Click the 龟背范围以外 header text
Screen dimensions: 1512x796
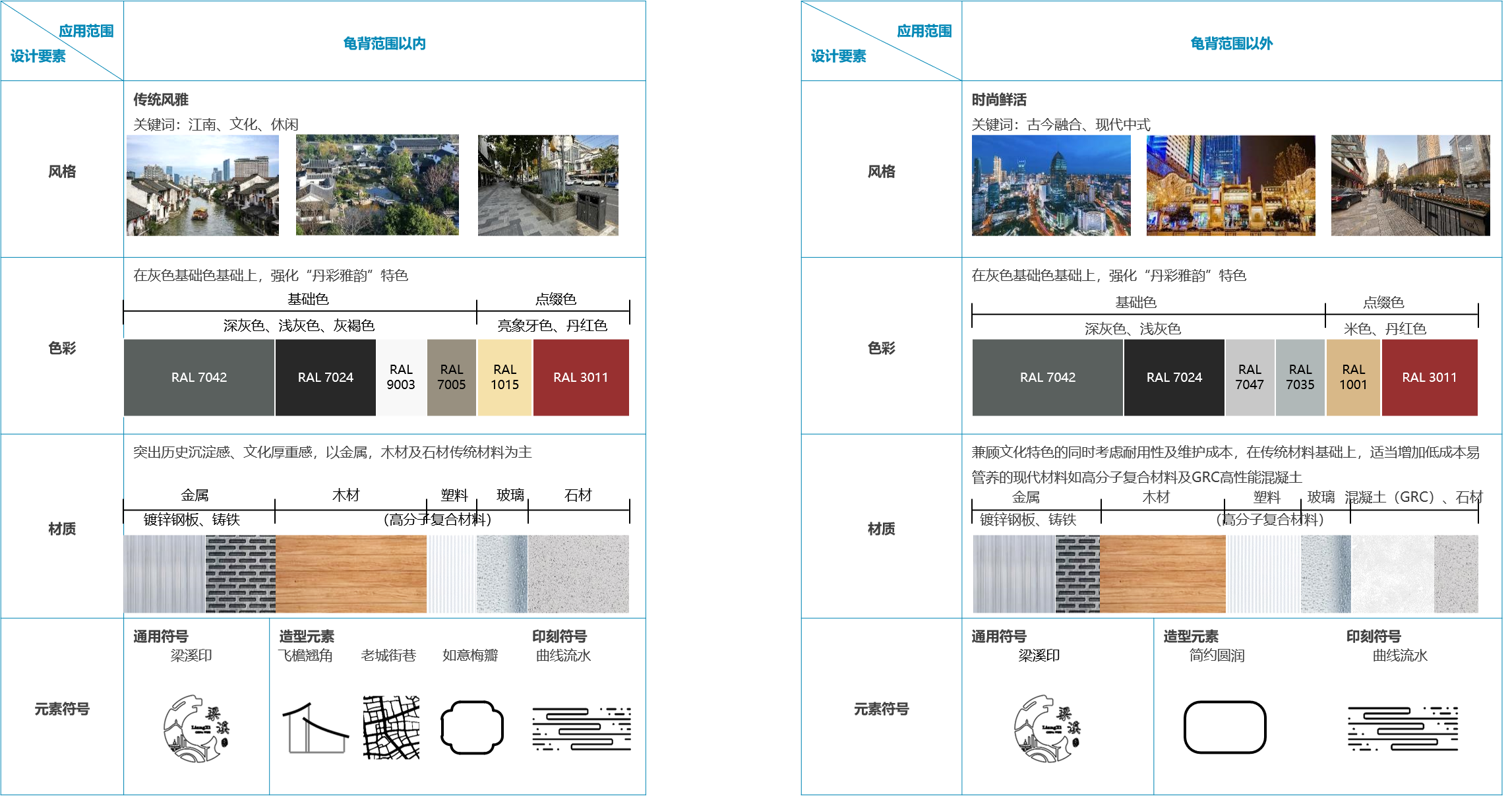(x=1231, y=44)
